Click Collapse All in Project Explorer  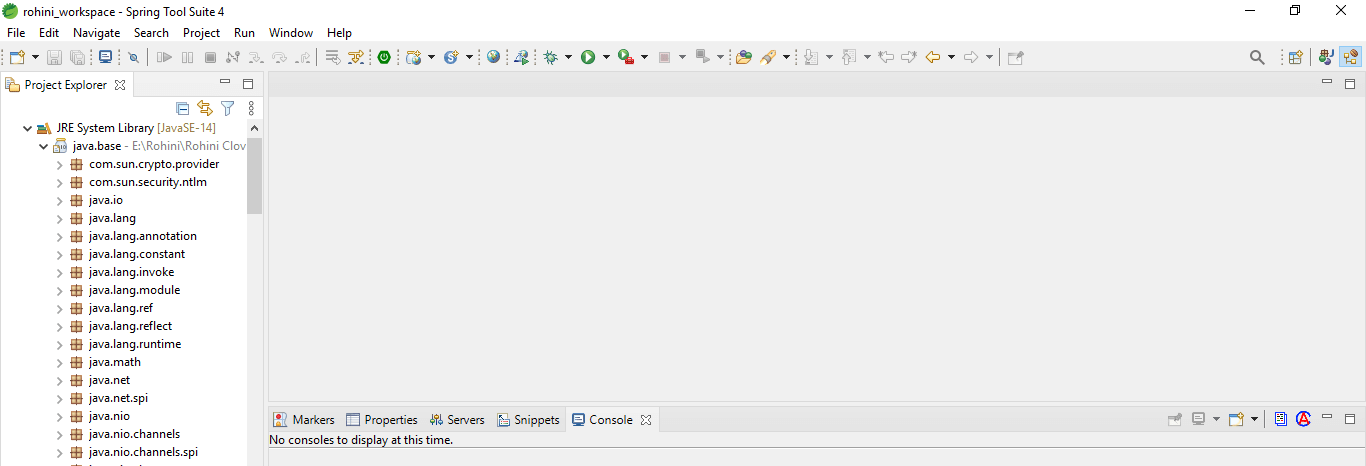(x=182, y=108)
